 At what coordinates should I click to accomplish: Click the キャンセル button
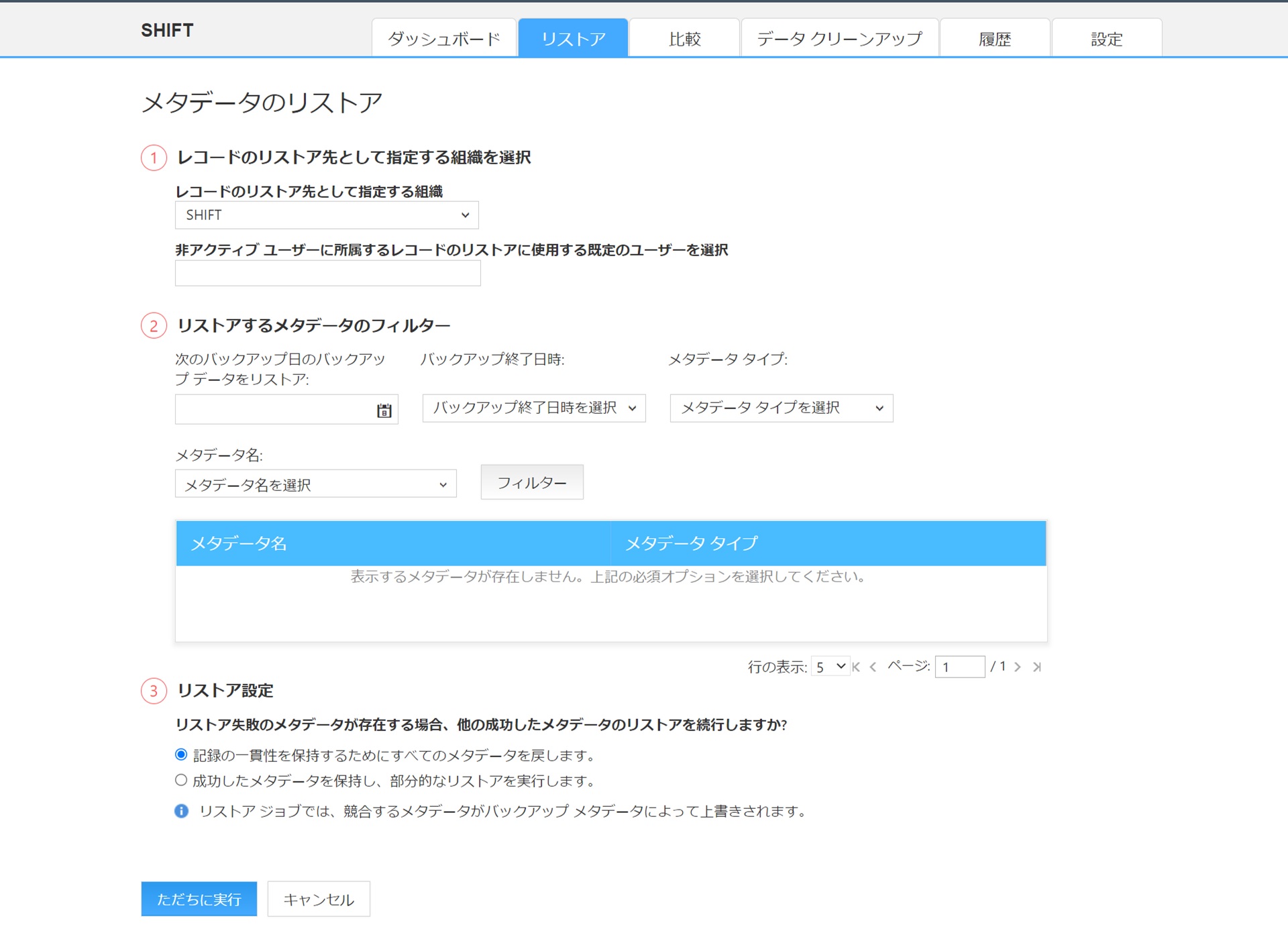[x=319, y=899]
